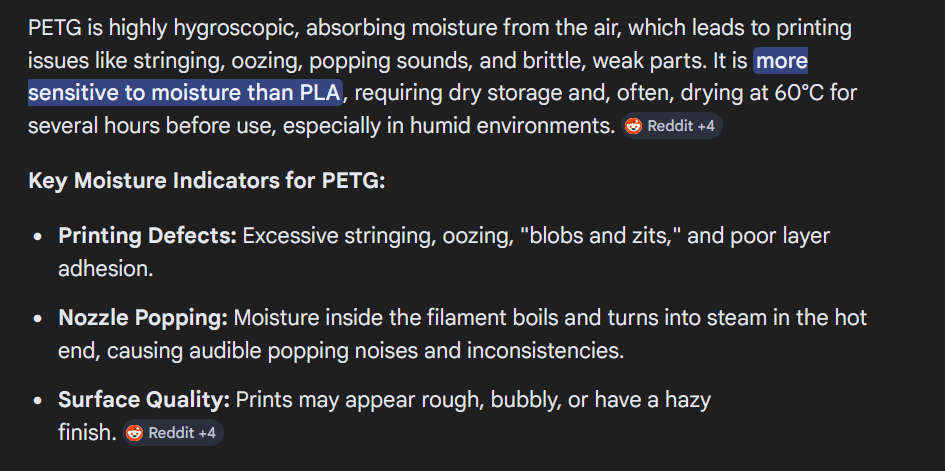Open the Reddit +4 source chip in first paragraph
The height and width of the screenshot is (471, 945).
(x=670, y=126)
